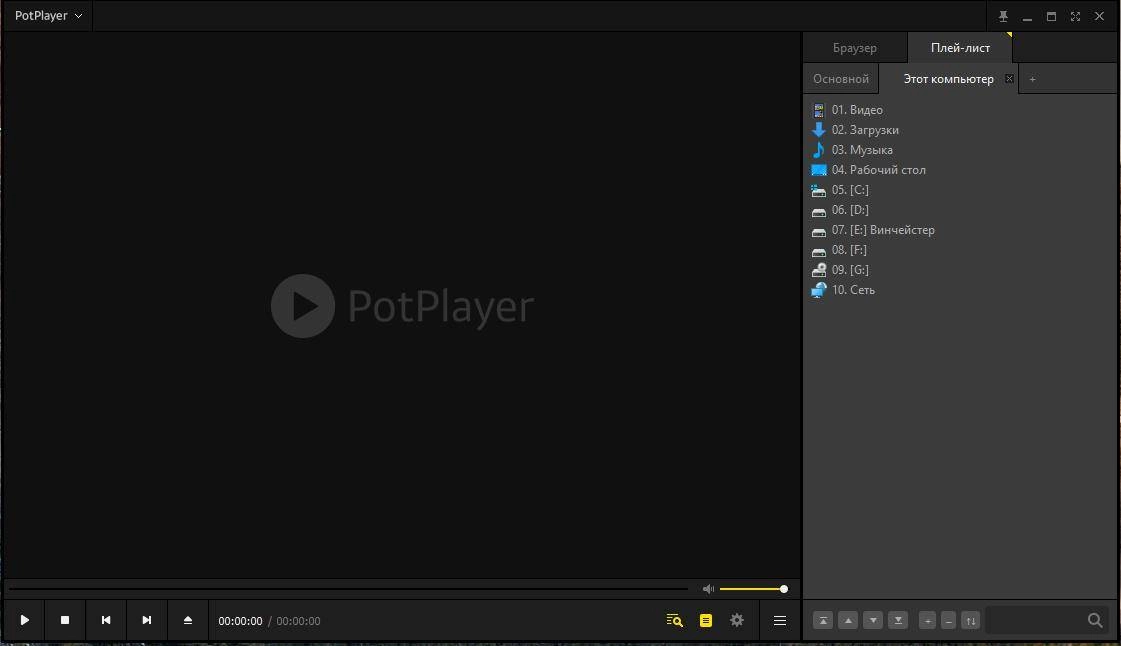
Task: Move selected playlist item up
Action: (x=848, y=620)
